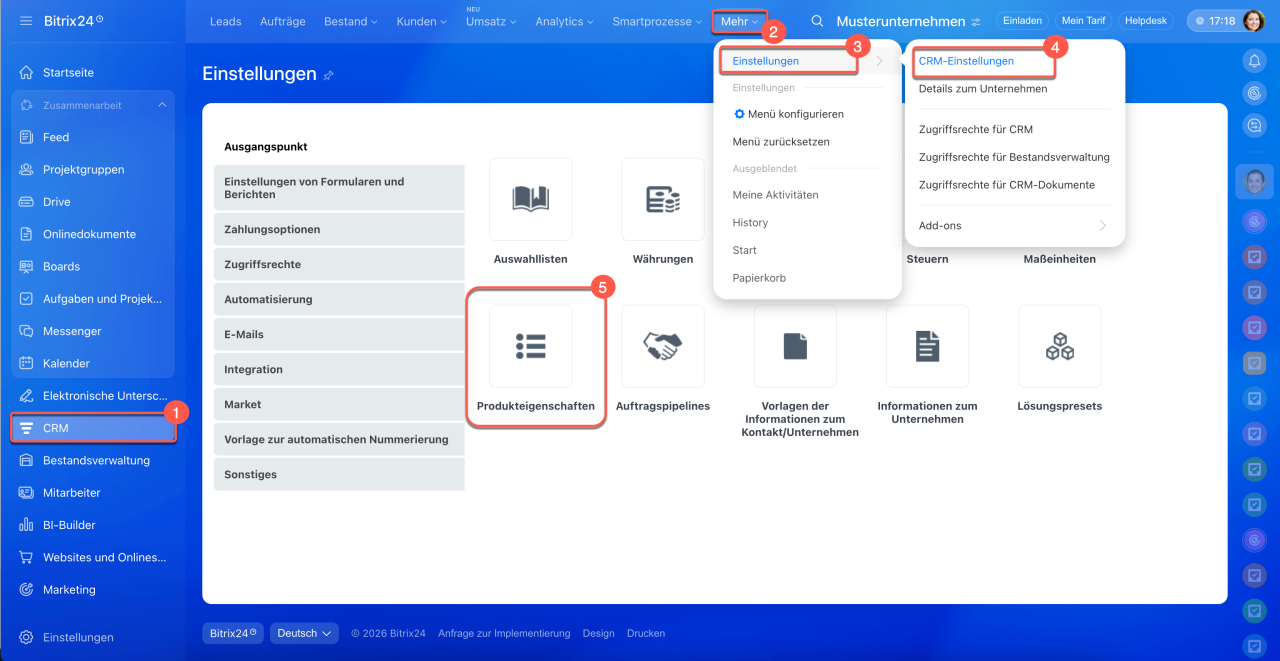Open the Aufträge tab
Image resolution: width=1280 pixels, height=661 pixels.
[x=283, y=21]
